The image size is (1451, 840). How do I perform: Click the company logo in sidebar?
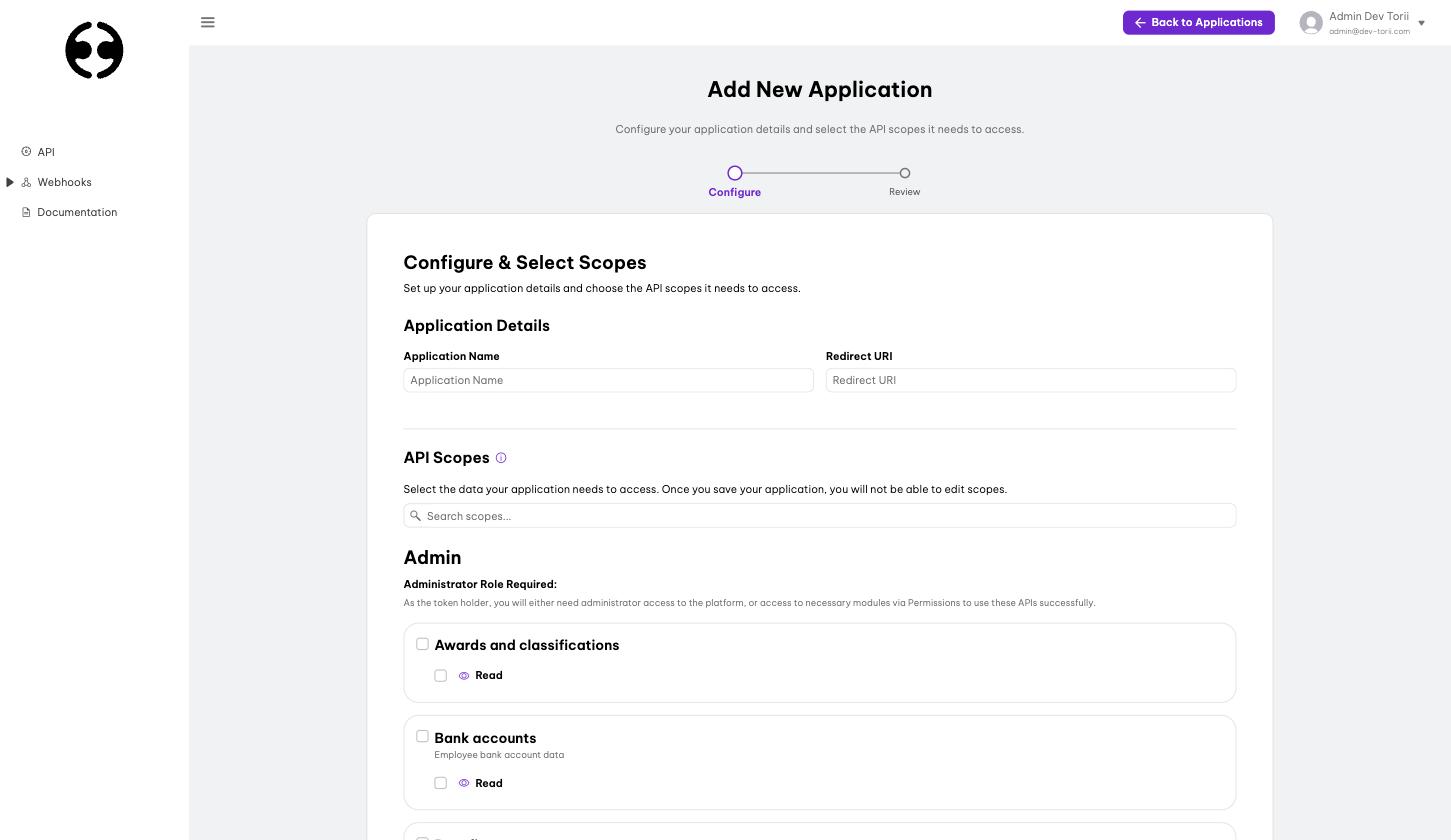click(x=94, y=50)
